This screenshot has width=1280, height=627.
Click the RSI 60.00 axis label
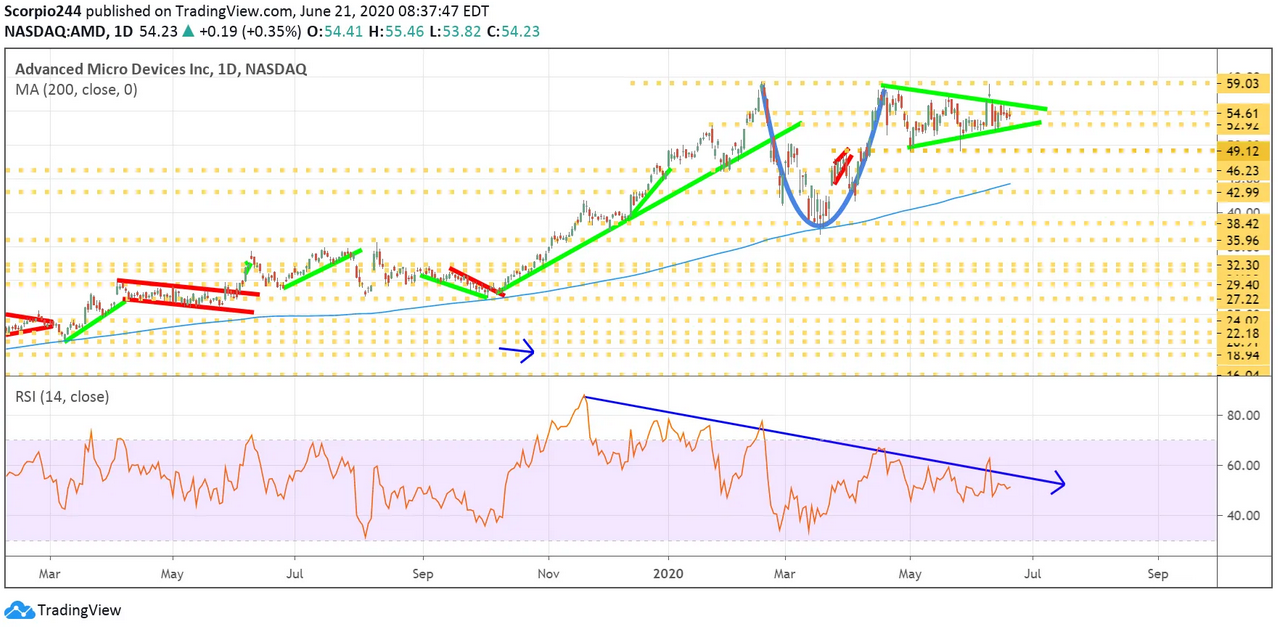1245,466
